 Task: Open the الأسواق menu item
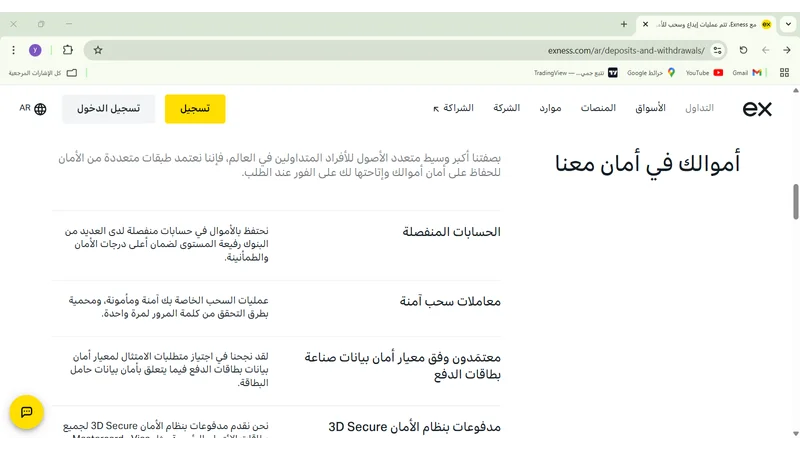650,108
